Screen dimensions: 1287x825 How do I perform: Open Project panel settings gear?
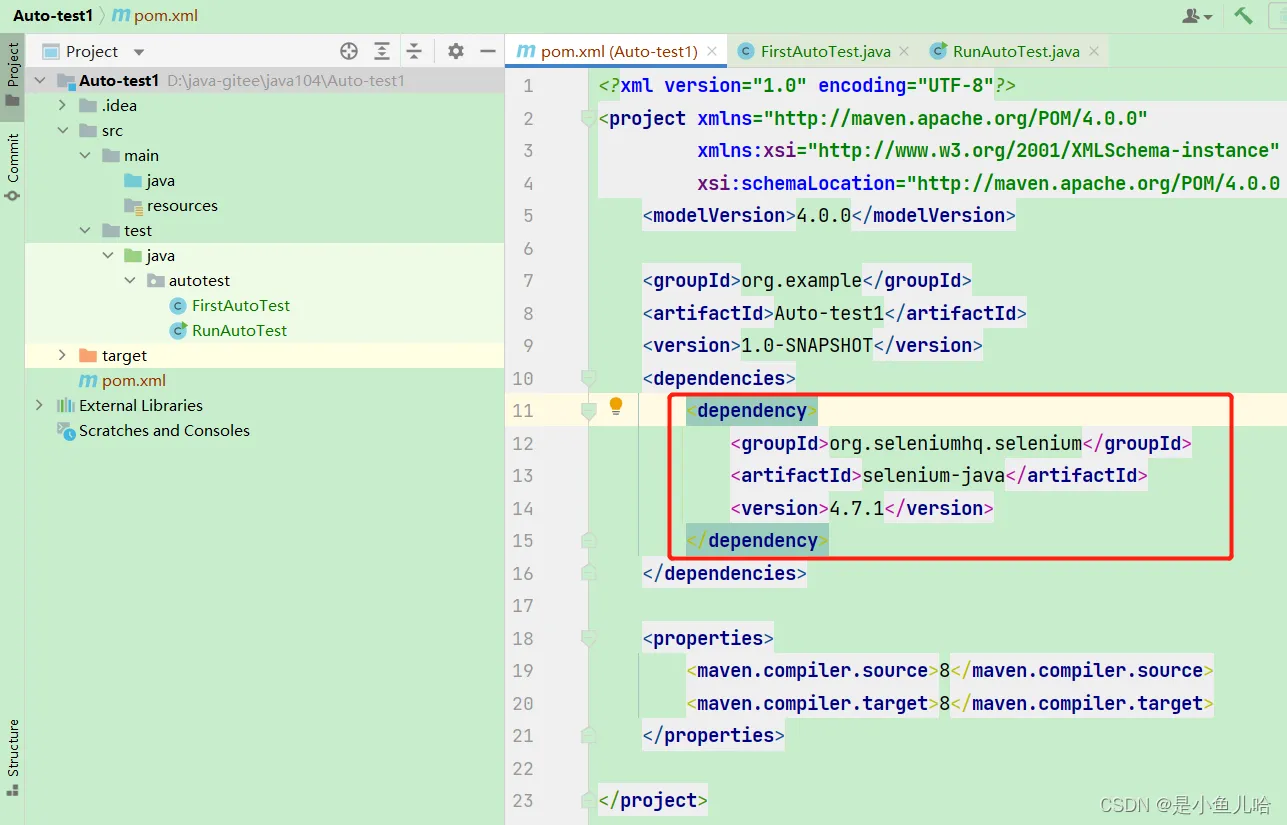point(456,51)
